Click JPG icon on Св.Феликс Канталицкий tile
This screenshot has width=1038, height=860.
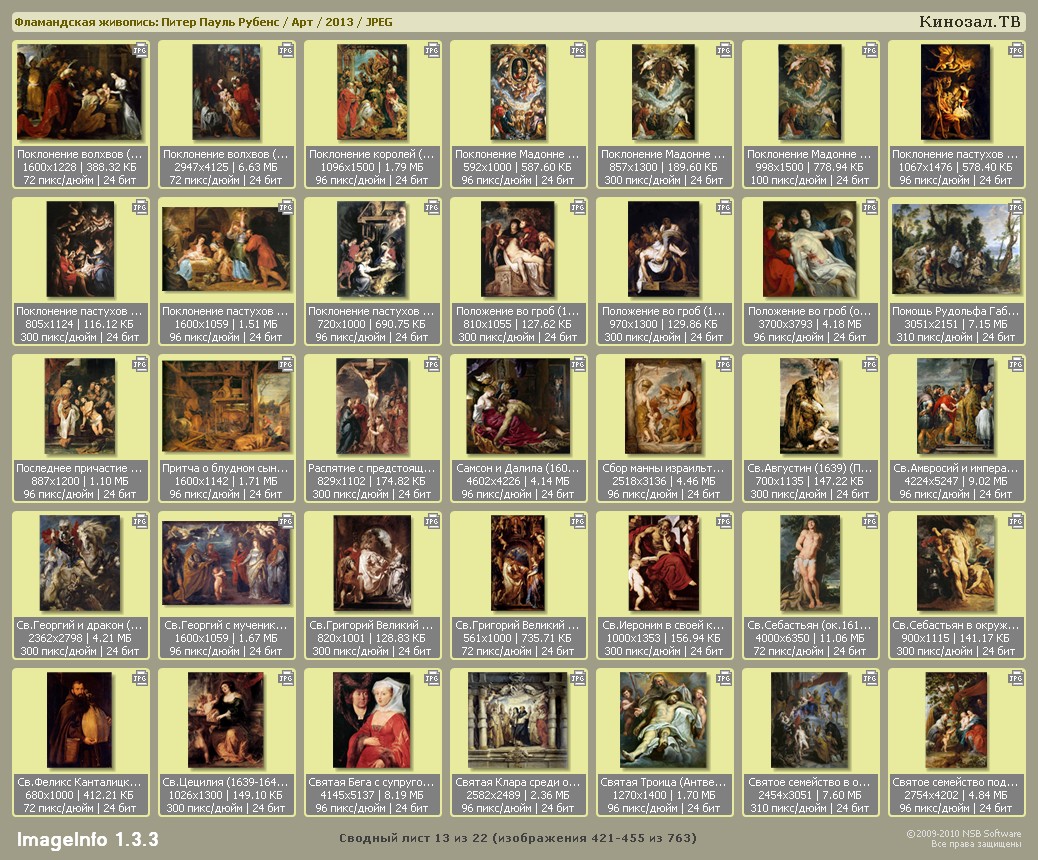click(x=139, y=678)
